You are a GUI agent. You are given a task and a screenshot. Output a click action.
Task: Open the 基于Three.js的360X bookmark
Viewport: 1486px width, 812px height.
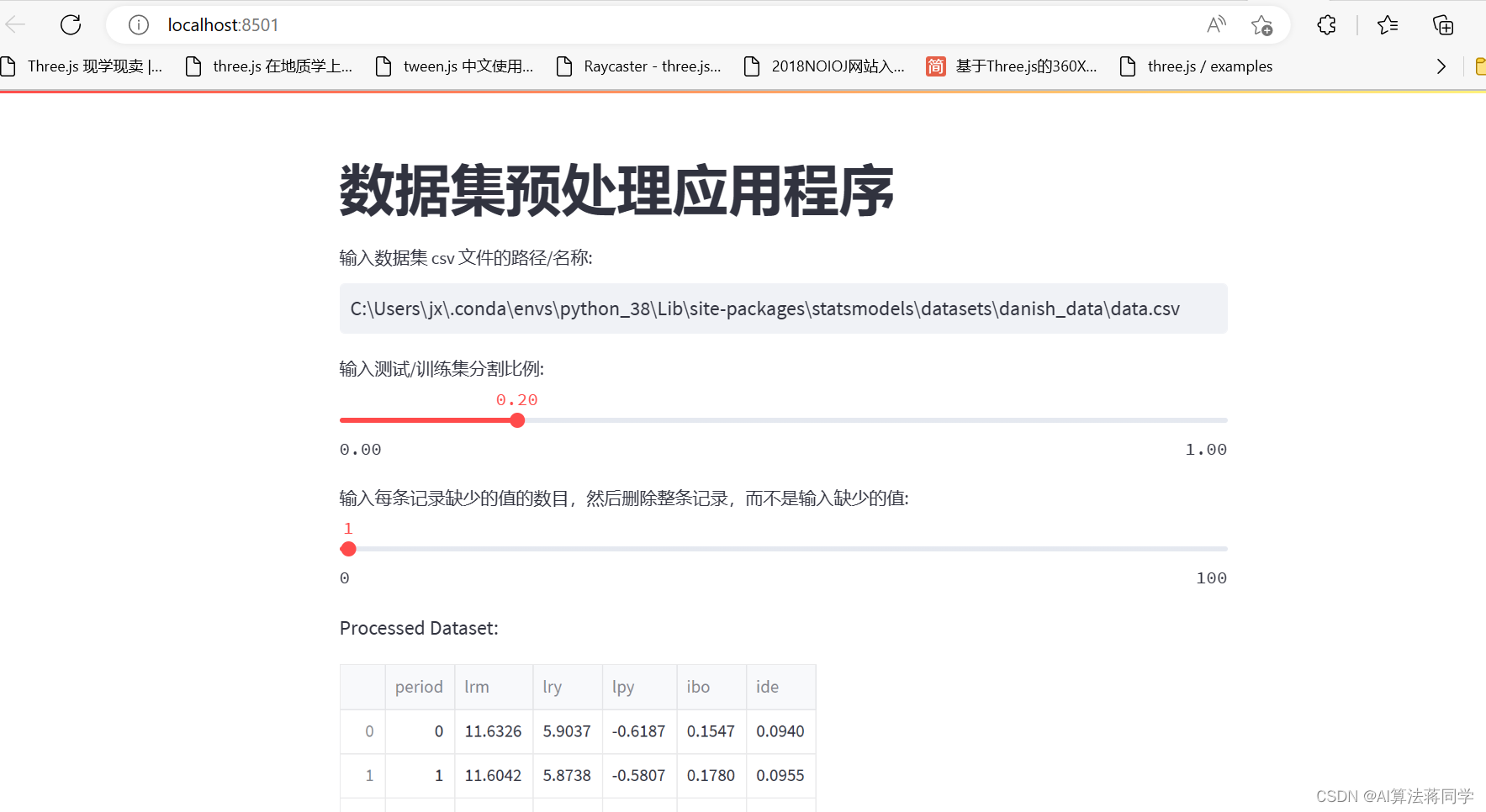tap(1012, 66)
